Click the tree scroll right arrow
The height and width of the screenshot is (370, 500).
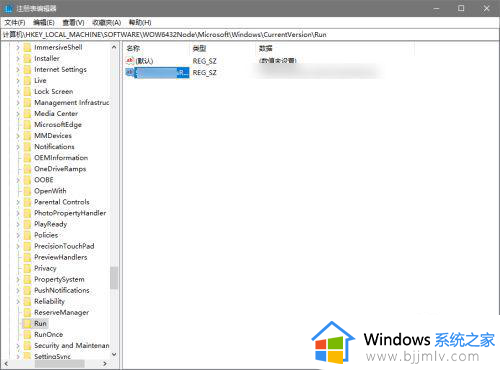[x=105, y=364]
